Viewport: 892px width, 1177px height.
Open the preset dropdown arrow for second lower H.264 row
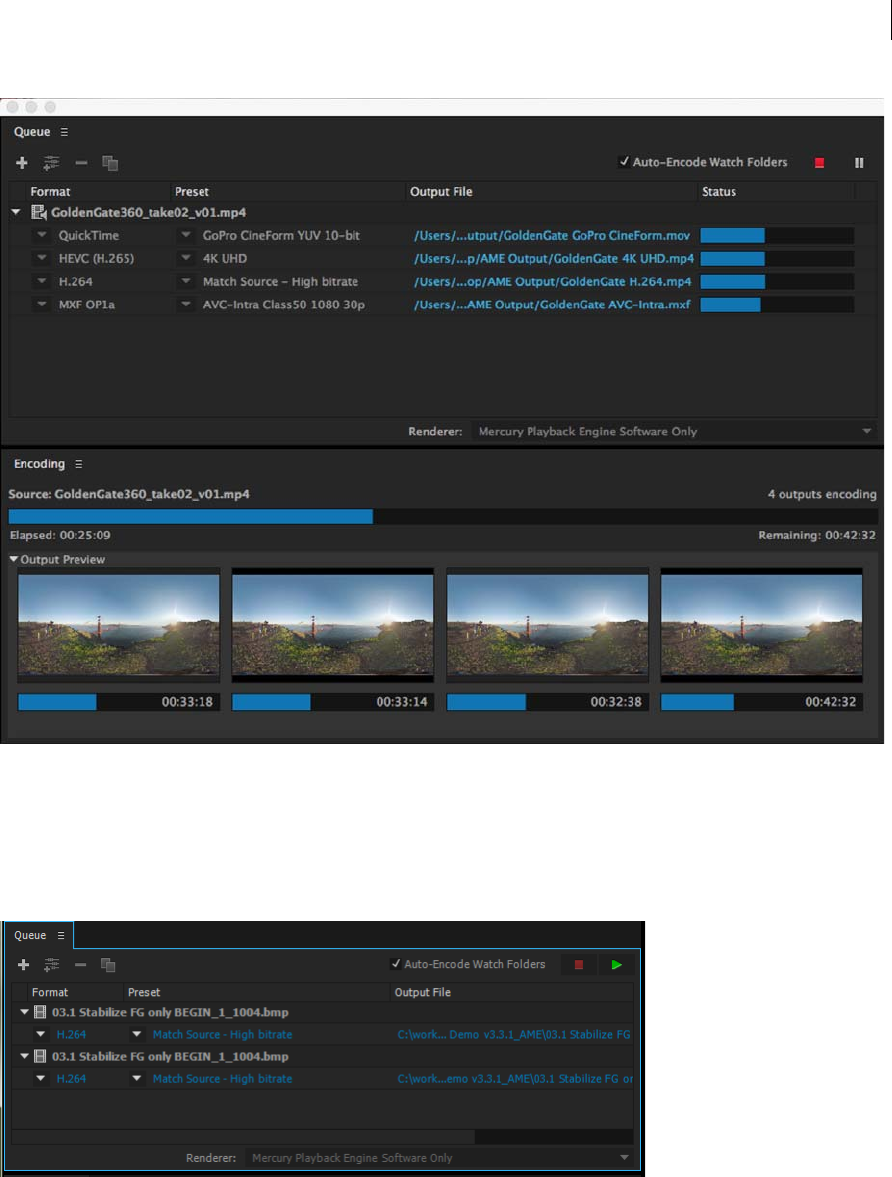(x=137, y=1079)
